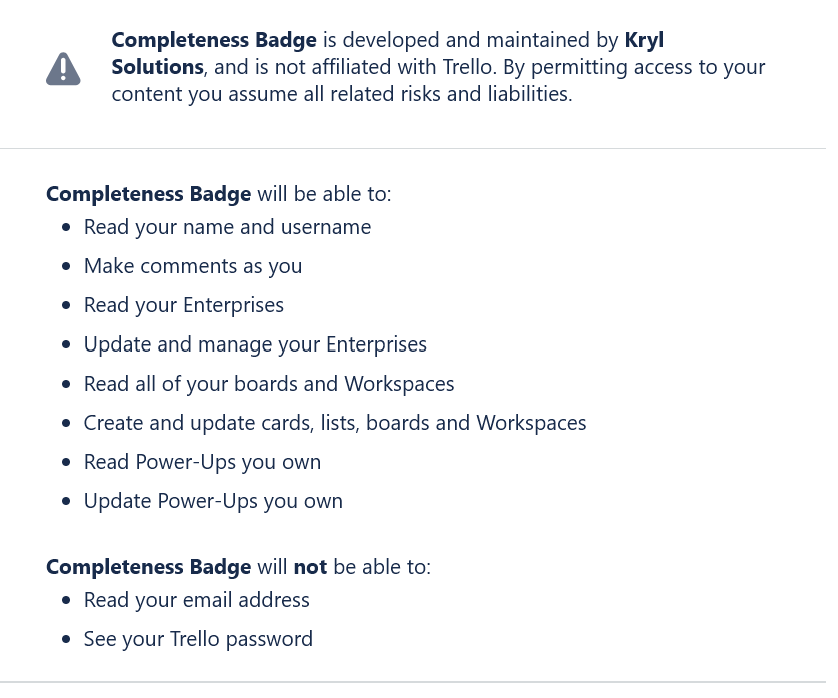The image size is (838, 698).
Task: Select the 'Make comments as you' permission
Action: coord(193,266)
